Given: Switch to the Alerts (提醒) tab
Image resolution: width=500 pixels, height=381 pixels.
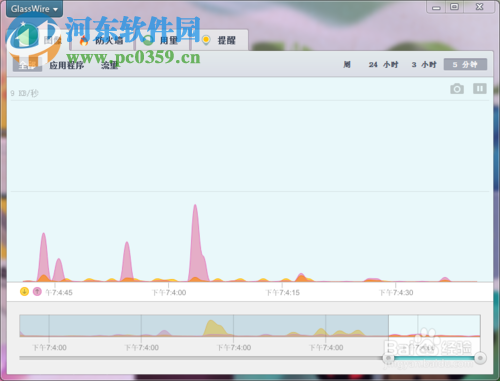Looking at the screenshot, I should [219, 40].
